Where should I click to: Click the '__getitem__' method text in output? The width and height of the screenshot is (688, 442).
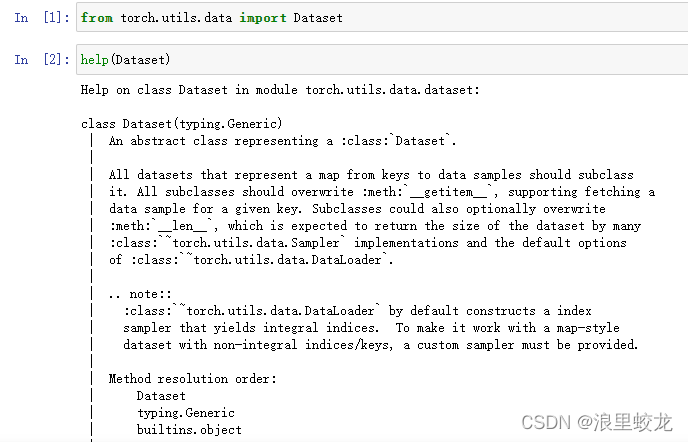[448, 192]
